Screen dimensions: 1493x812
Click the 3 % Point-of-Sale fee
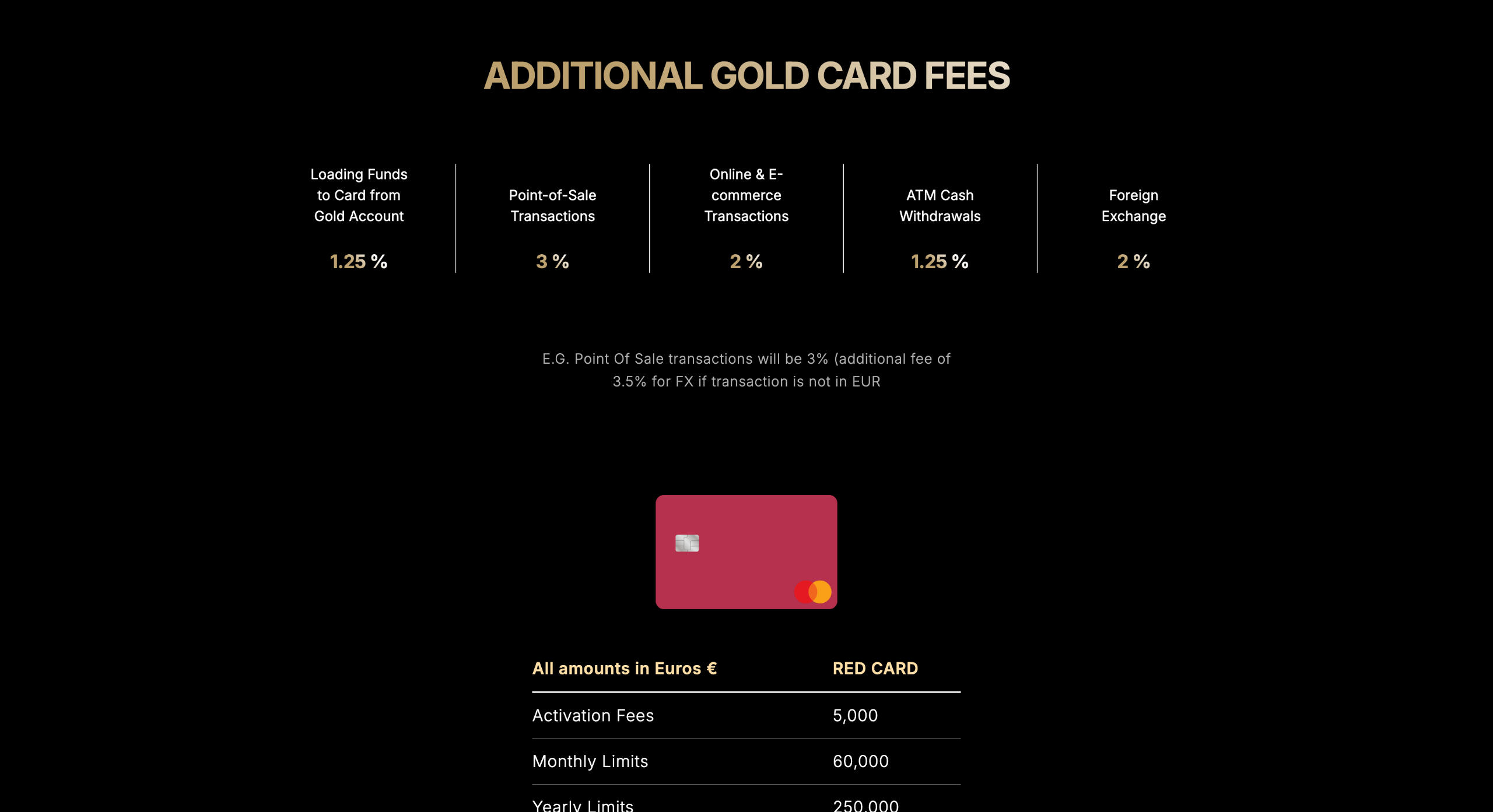point(552,262)
